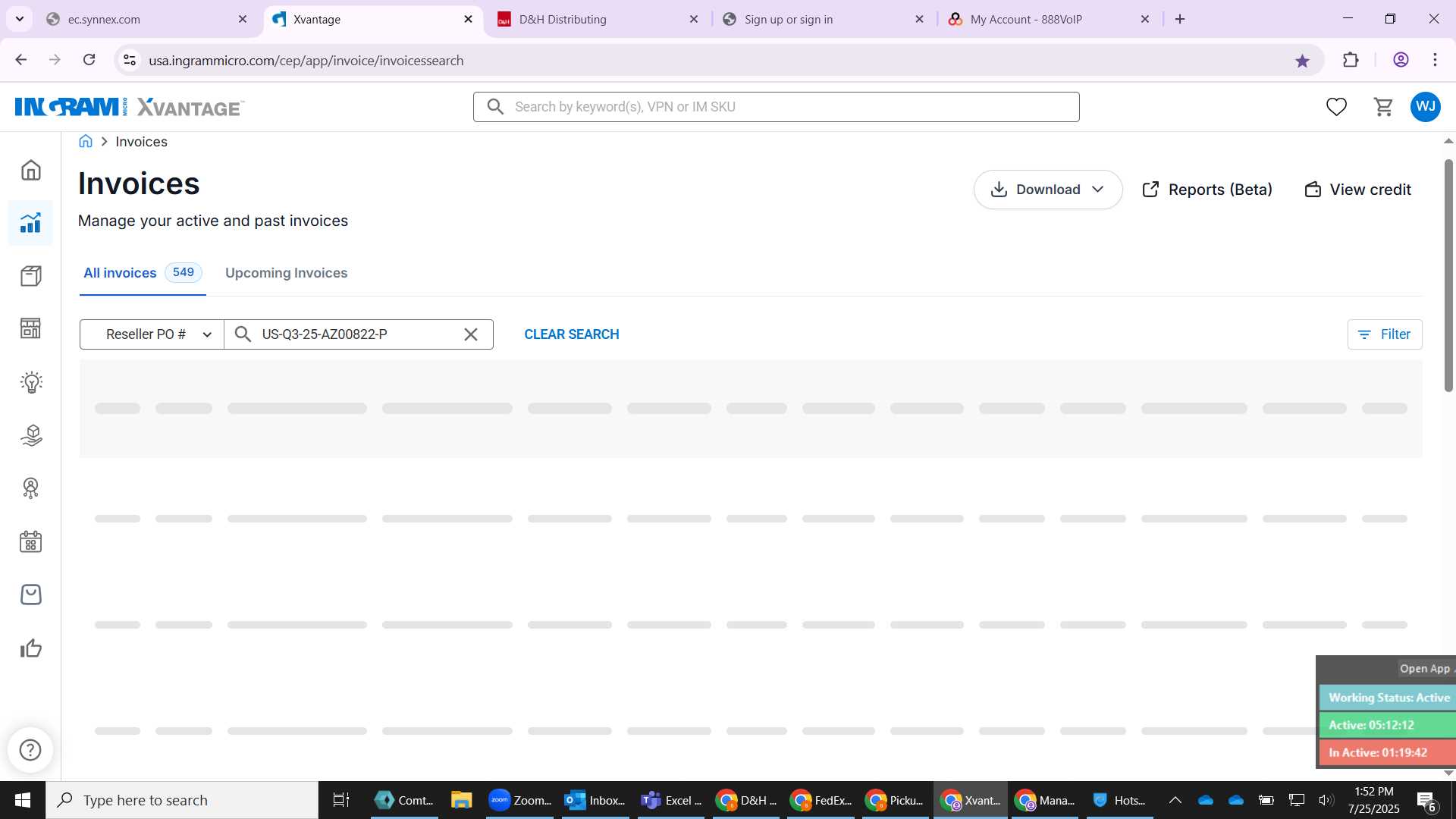Expand the Download dropdown button
Screen dimensions: 1456x819
point(1048,190)
